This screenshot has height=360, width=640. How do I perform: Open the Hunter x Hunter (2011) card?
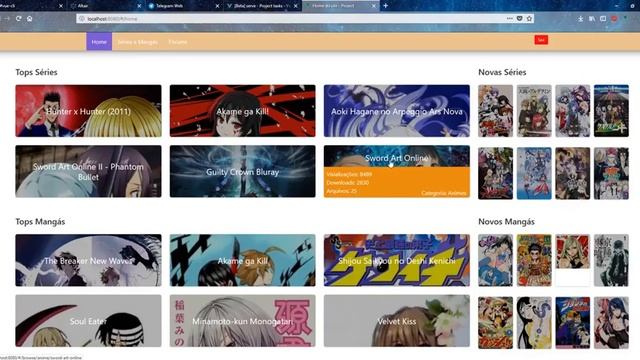point(88,111)
